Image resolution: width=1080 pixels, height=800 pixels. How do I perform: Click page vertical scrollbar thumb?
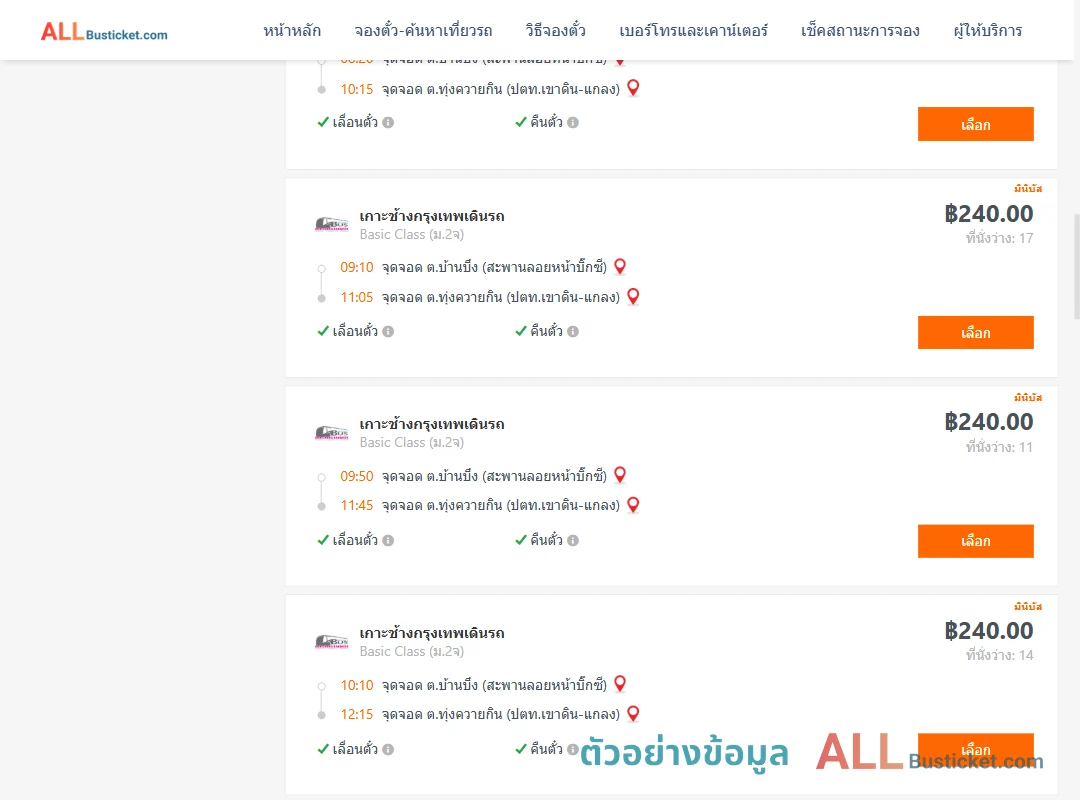[1077, 267]
